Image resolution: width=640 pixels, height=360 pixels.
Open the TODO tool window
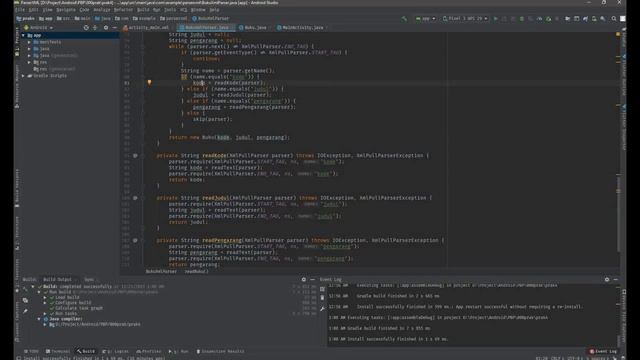[x=31, y=351]
